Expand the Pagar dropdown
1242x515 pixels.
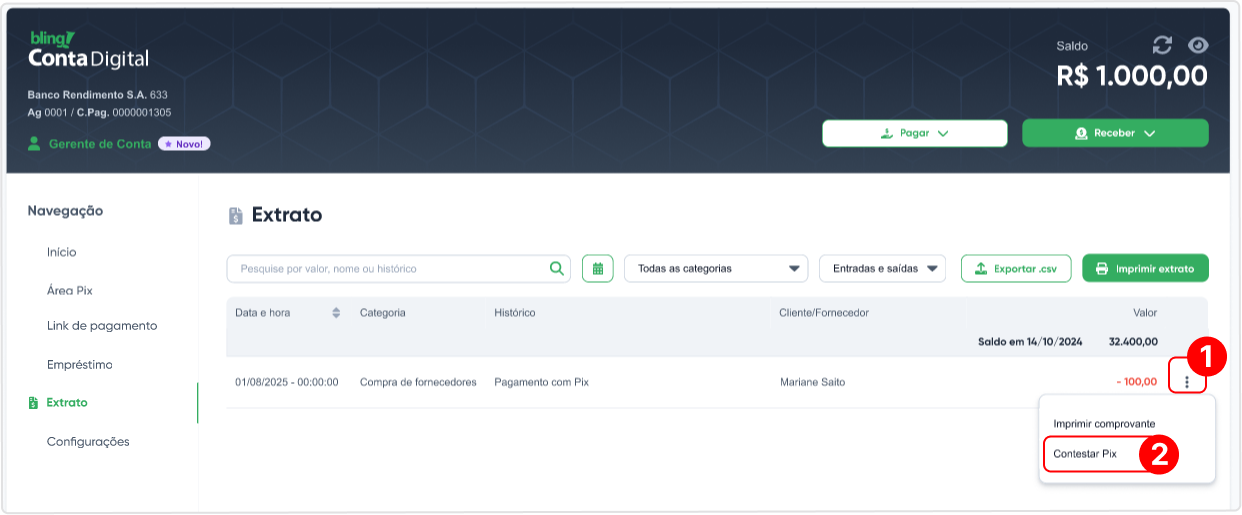click(914, 133)
